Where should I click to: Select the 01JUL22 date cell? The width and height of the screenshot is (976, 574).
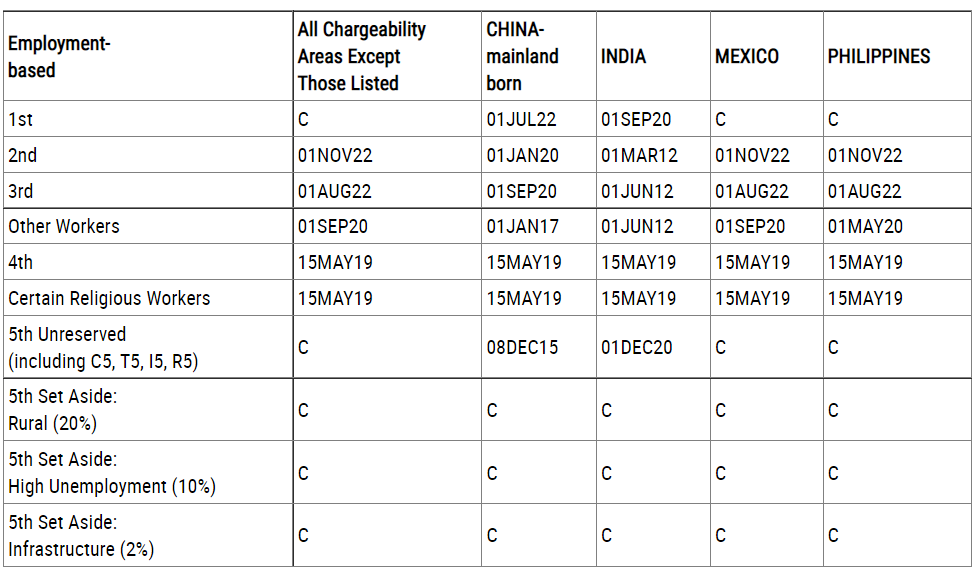521,120
